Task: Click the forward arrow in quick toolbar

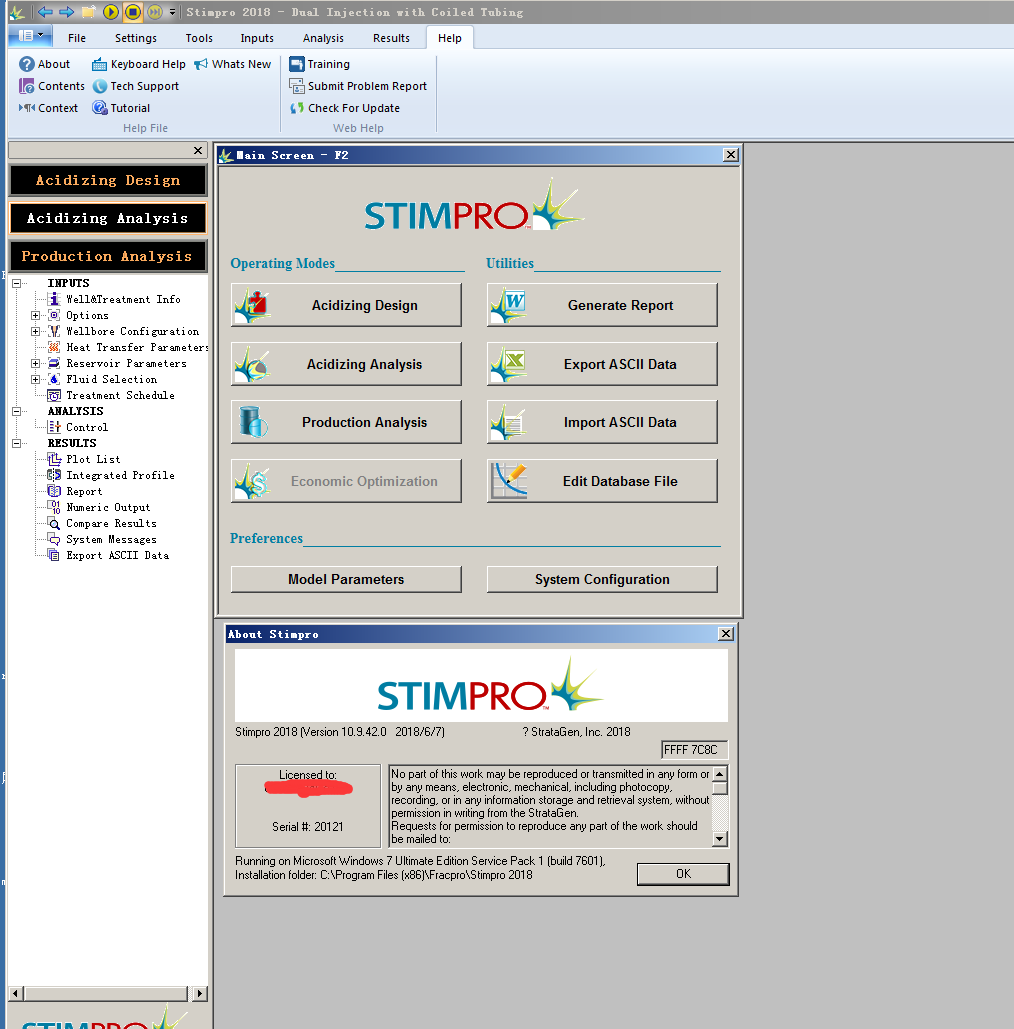Action: coord(66,12)
